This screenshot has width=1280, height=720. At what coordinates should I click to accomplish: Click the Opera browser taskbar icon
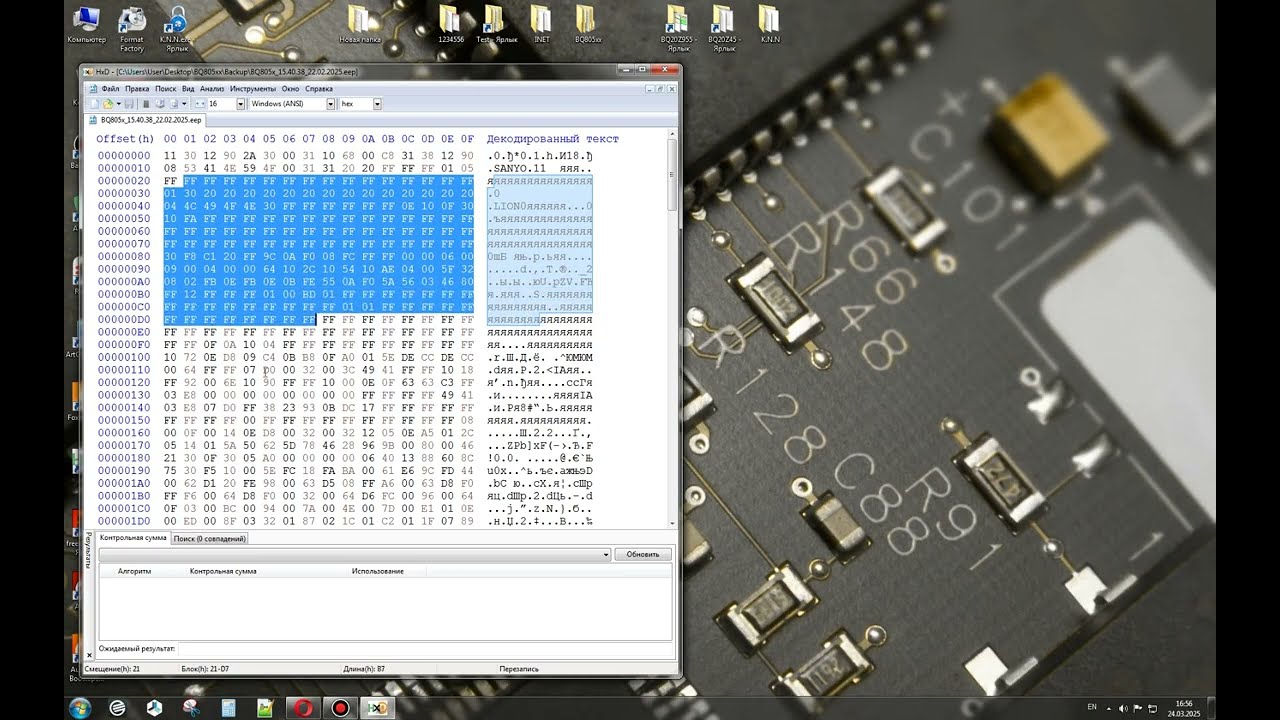(x=302, y=707)
